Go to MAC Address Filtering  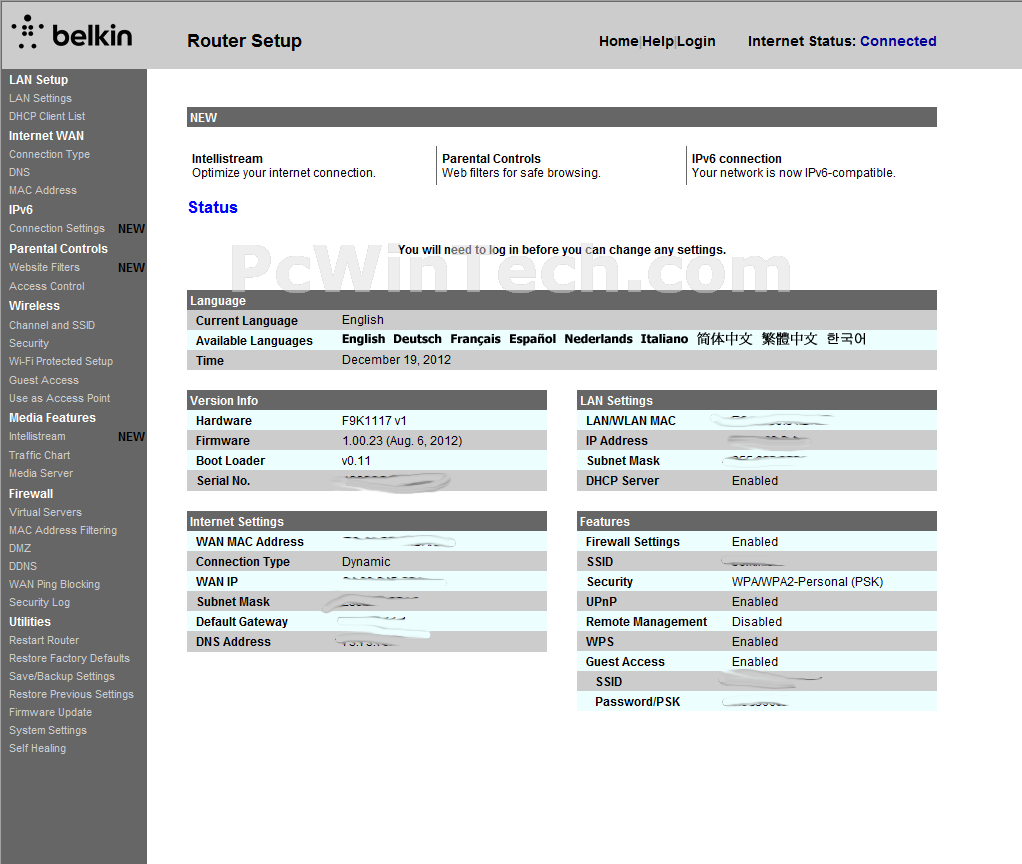coord(63,530)
